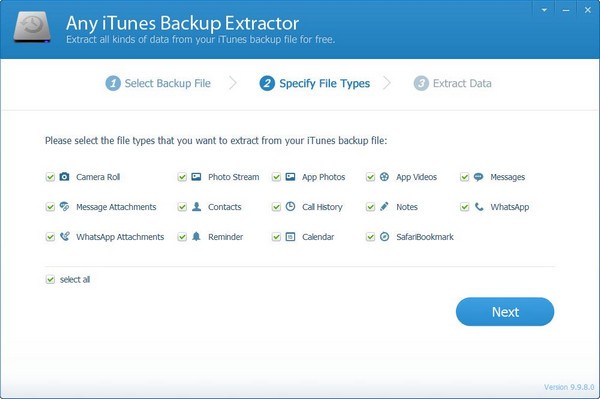Uncheck the Camera Roll checkbox
This screenshot has width=600, height=399.
click(50, 177)
